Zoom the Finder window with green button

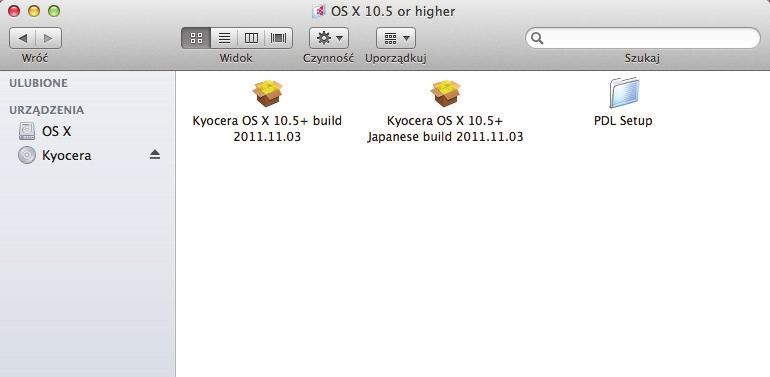[x=54, y=11]
